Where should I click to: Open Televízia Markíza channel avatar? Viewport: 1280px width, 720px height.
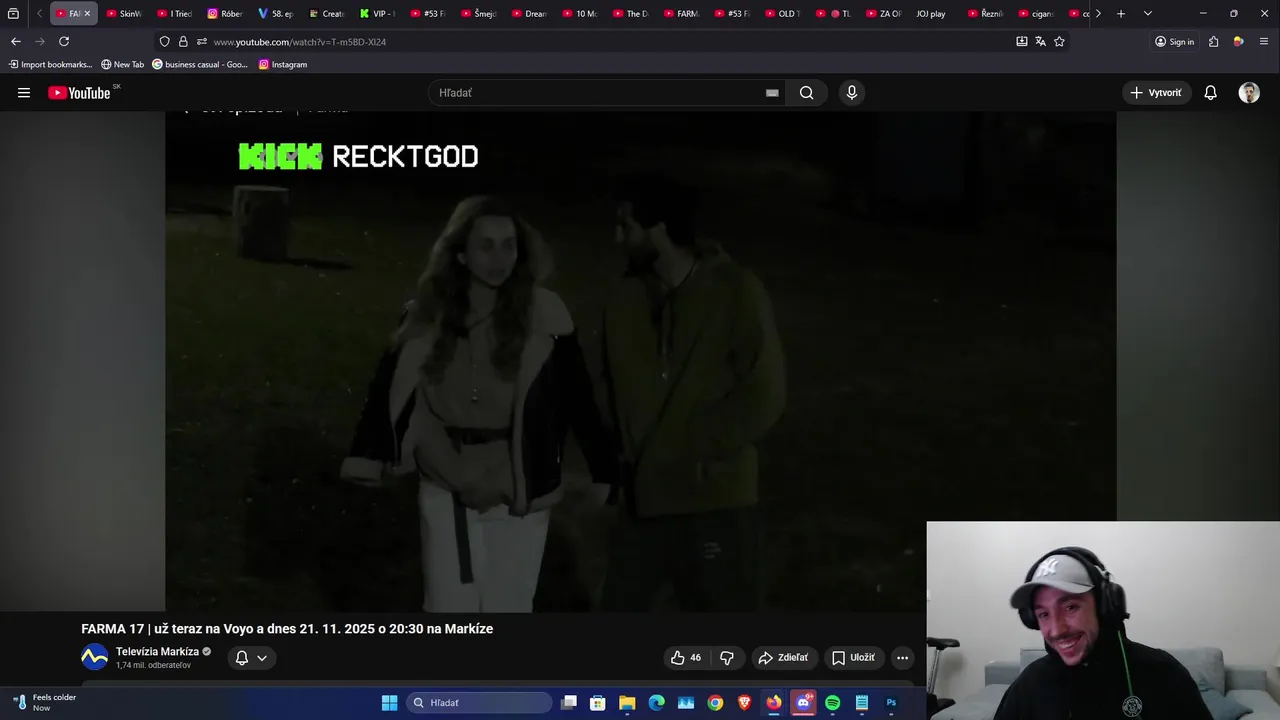pyautogui.click(x=94, y=658)
